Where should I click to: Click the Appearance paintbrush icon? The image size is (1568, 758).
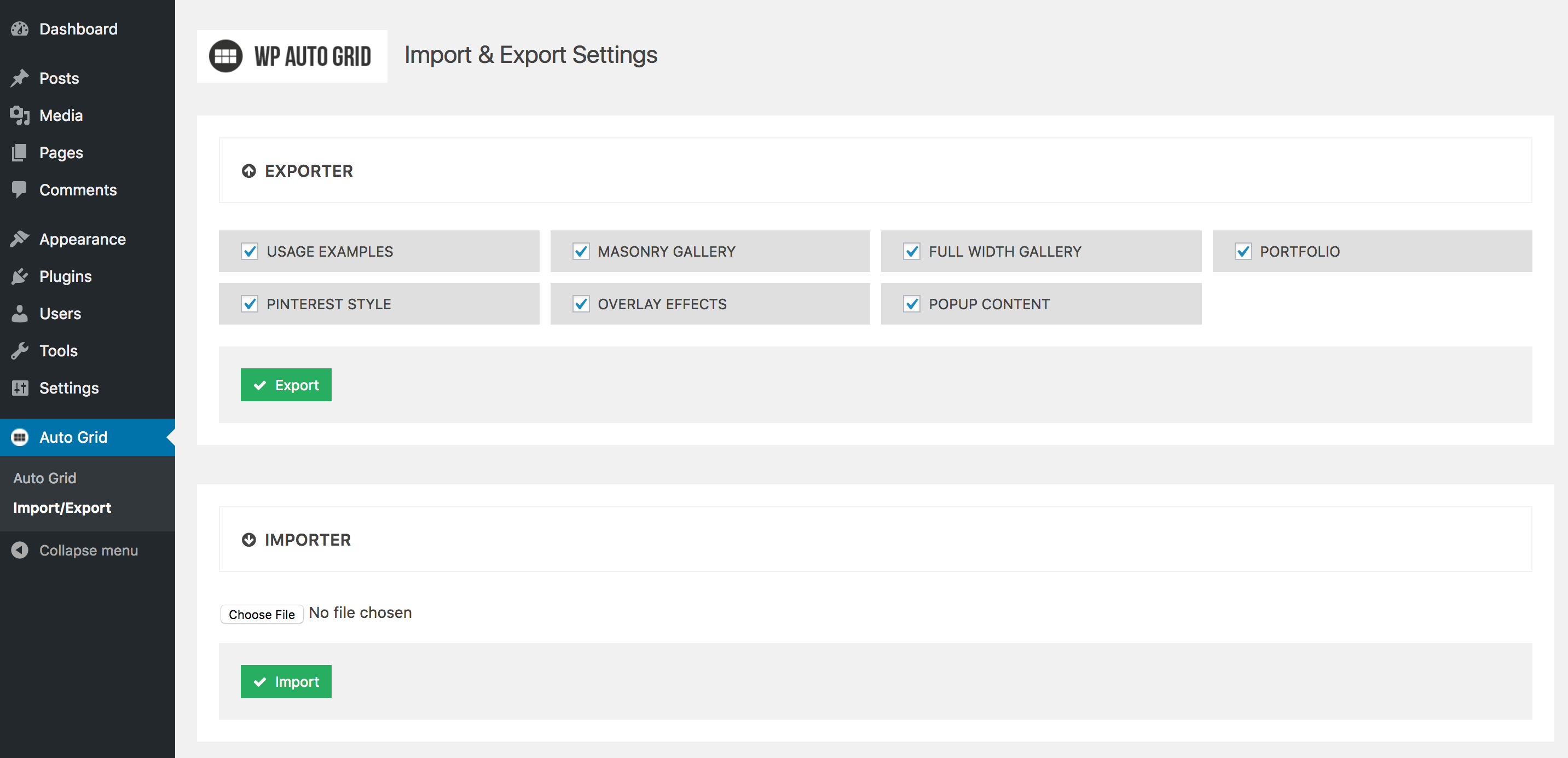20,239
